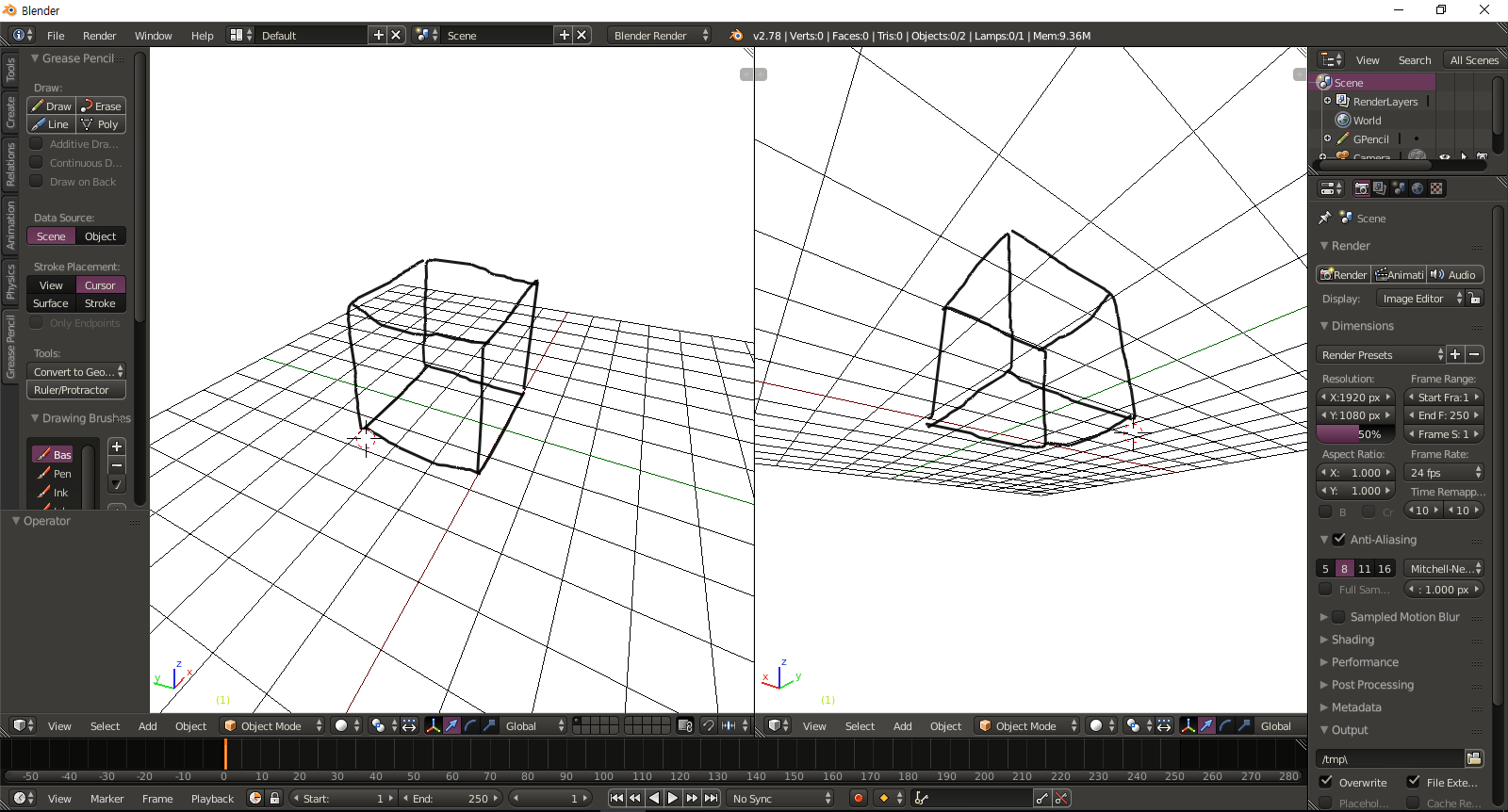1508x812 pixels.
Task: Play the animation forward
Action: pos(673,798)
